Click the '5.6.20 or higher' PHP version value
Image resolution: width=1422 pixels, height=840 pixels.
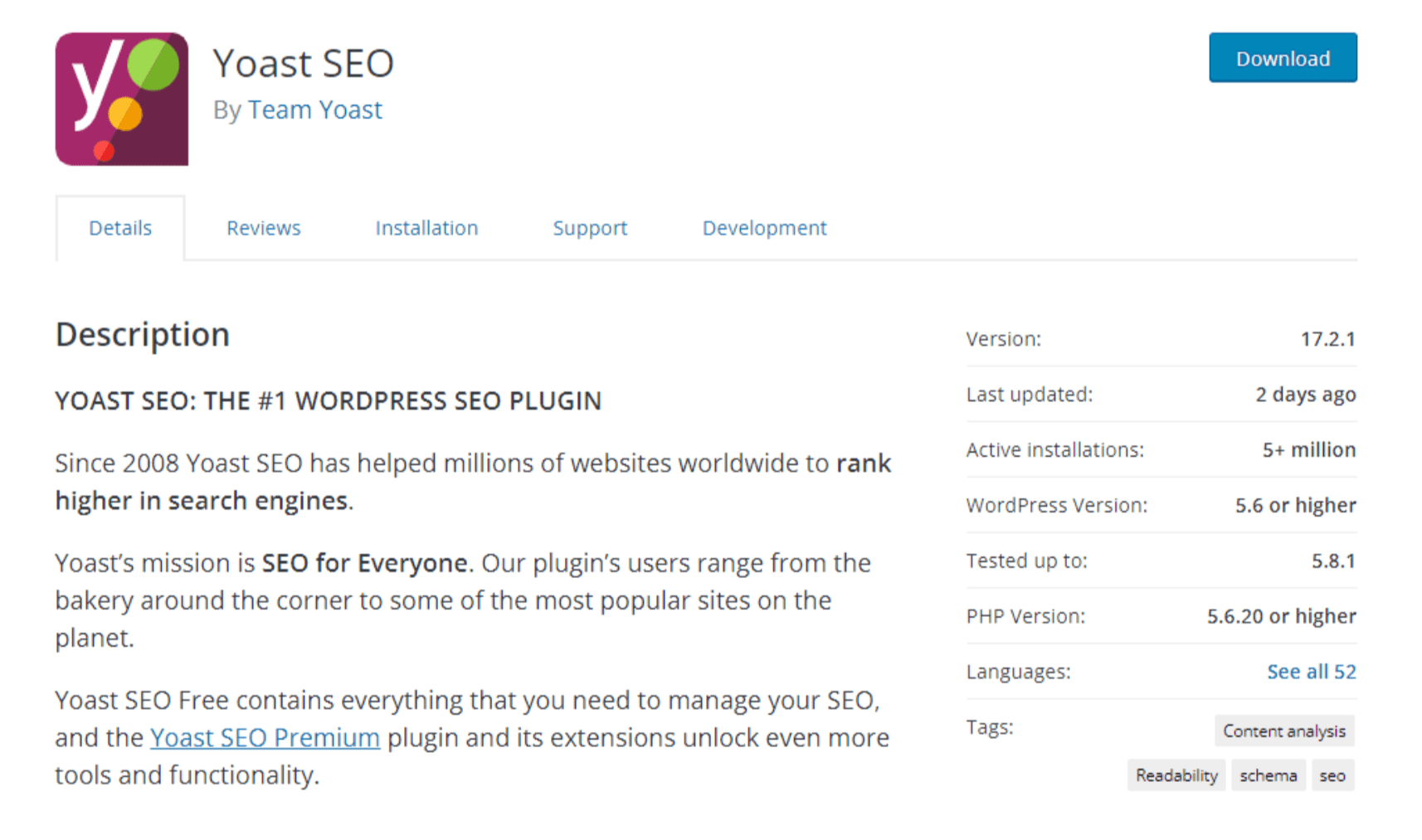(1281, 617)
